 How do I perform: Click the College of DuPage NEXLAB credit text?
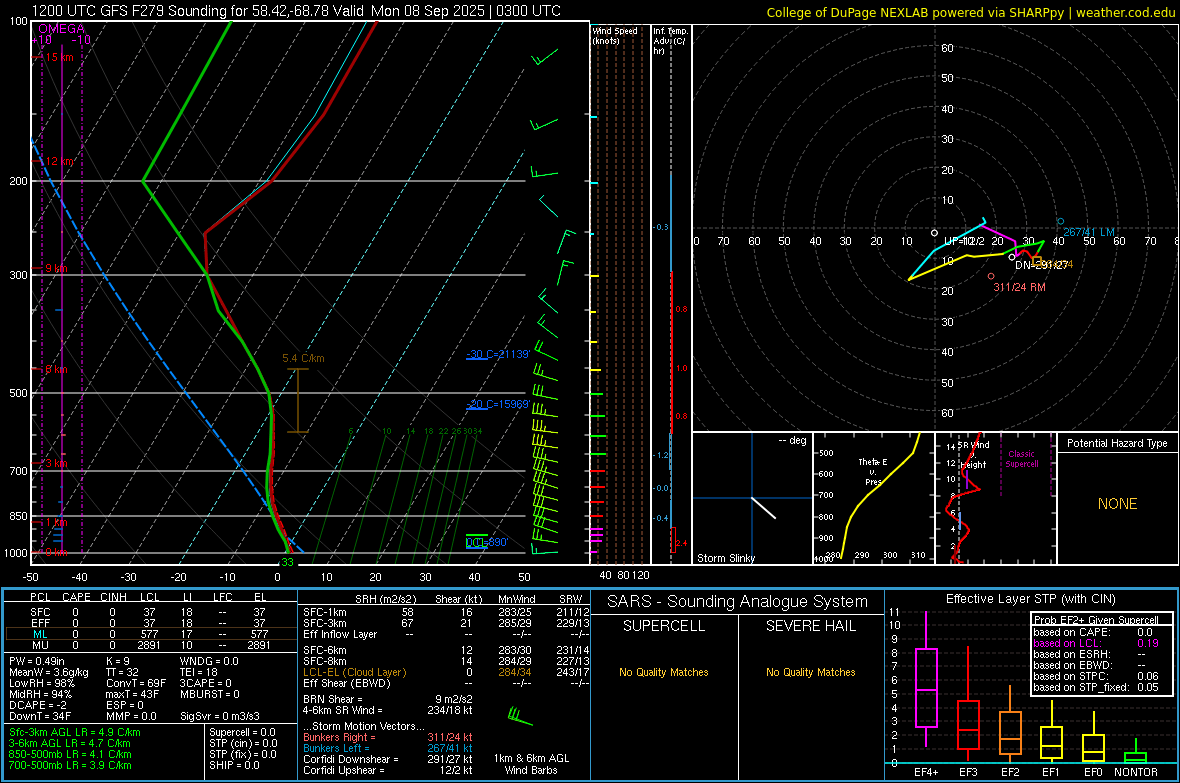[x=970, y=12]
